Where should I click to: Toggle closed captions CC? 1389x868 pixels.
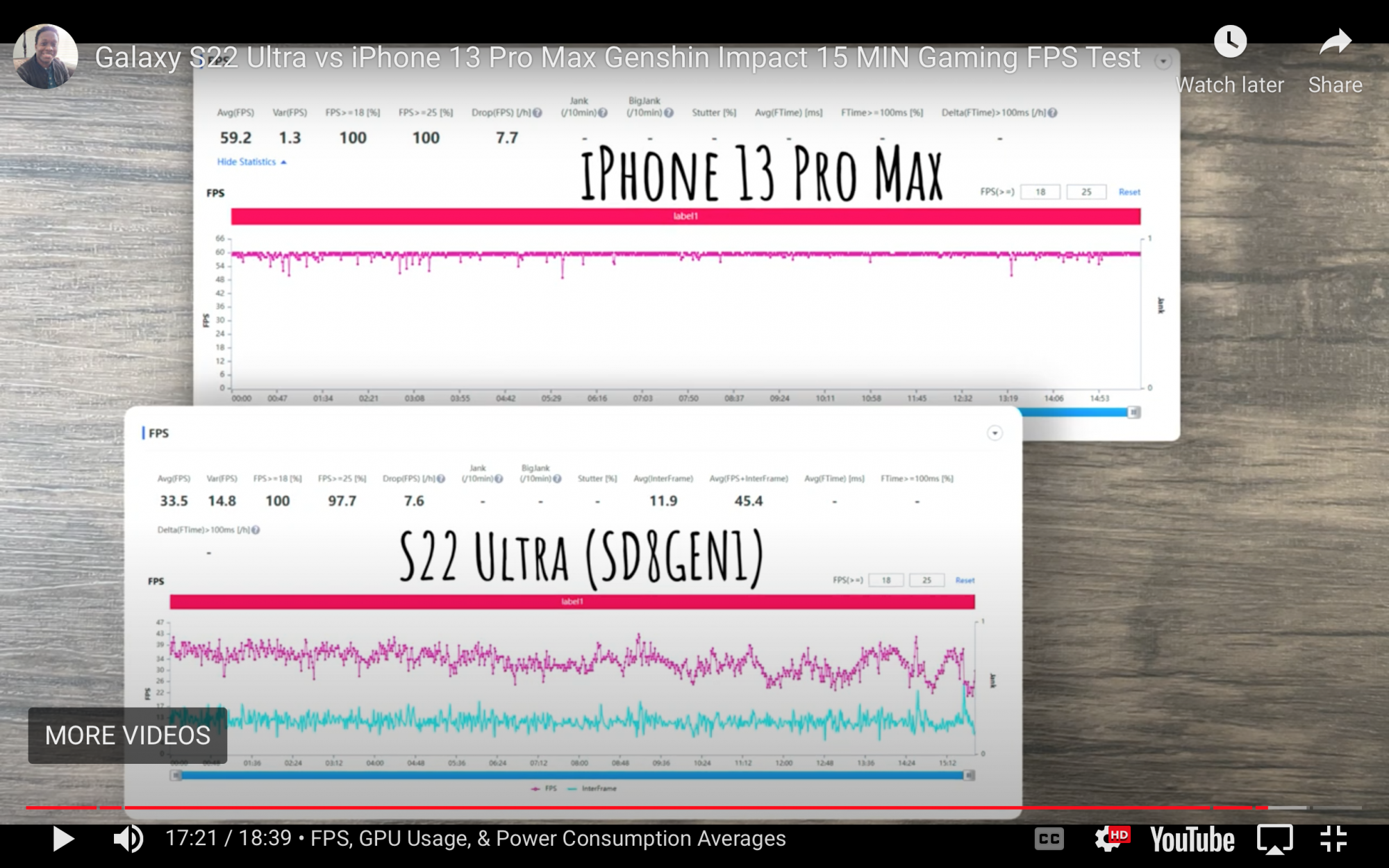1049,839
